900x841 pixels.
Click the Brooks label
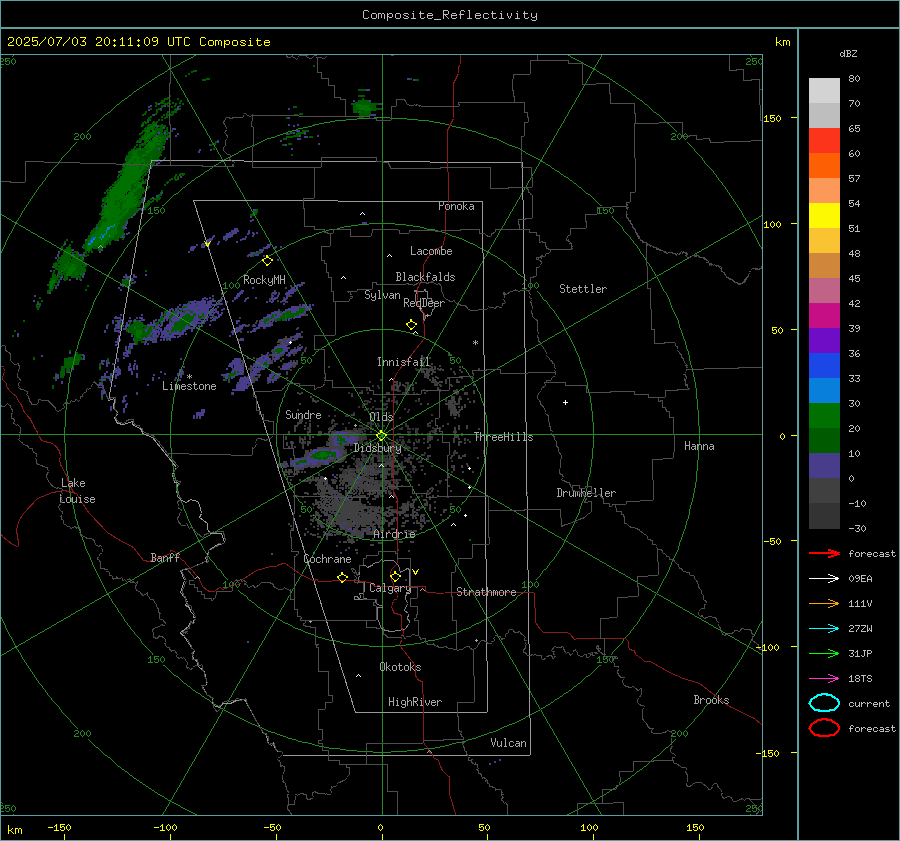click(x=711, y=700)
